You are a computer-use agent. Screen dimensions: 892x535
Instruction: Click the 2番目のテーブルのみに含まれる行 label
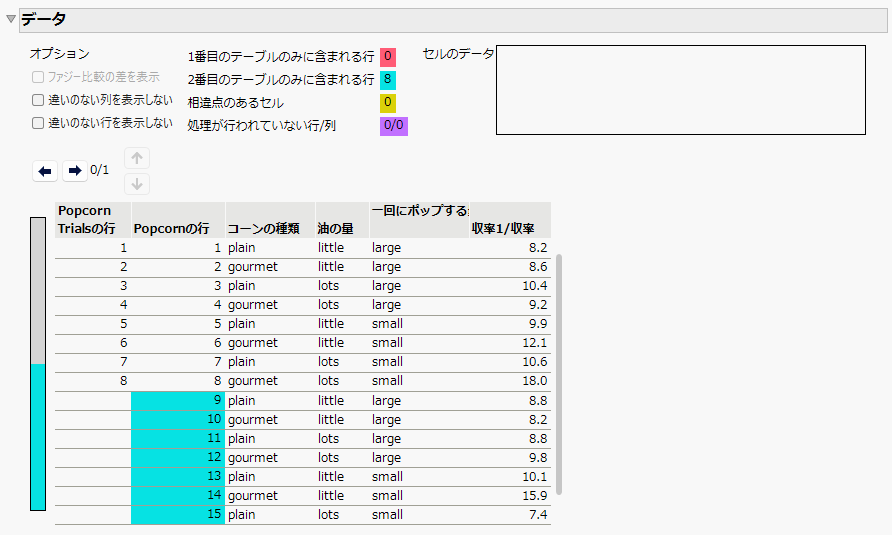281,80
